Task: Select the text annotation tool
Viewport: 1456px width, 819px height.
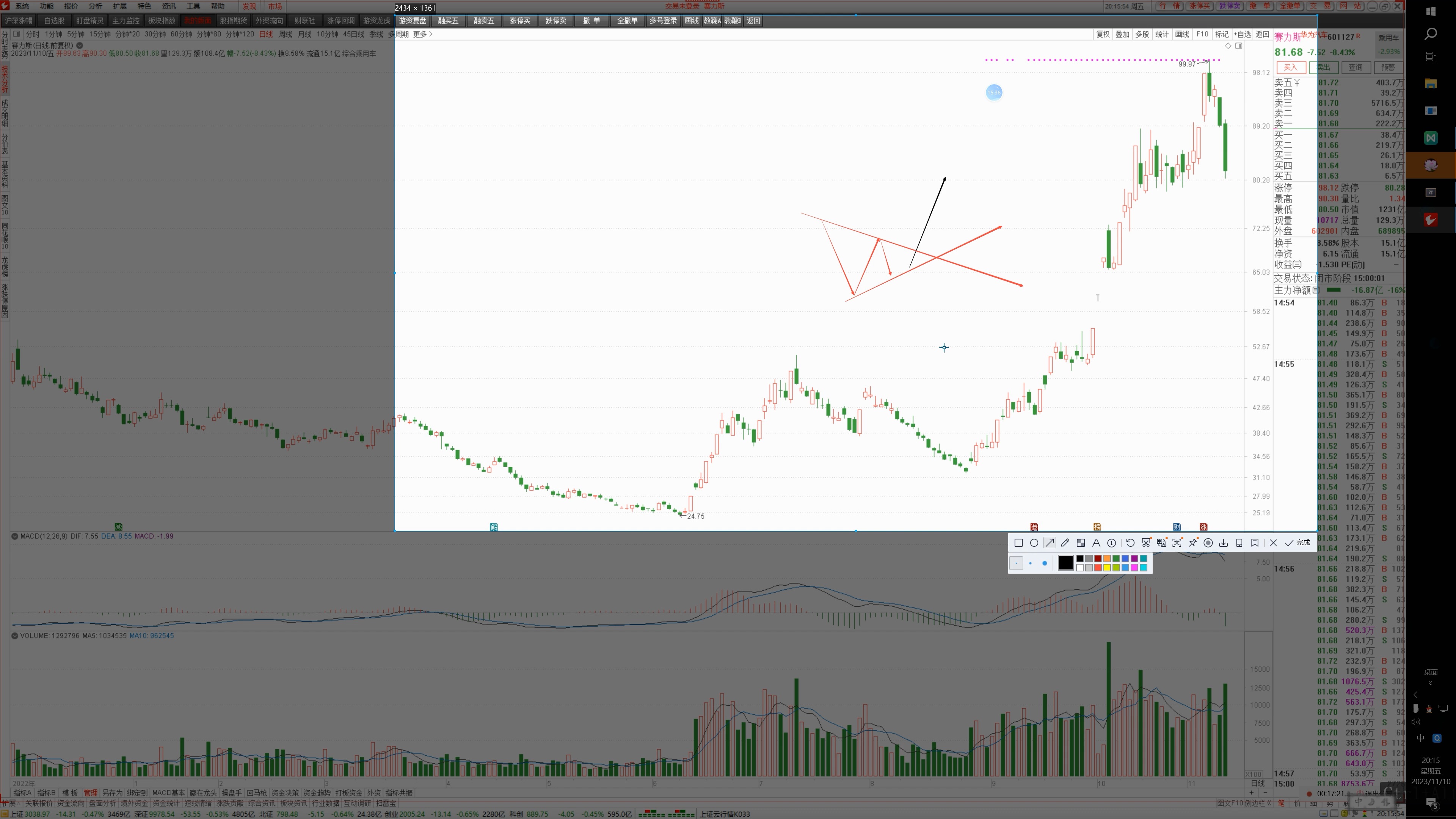Action: (x=1096, y=543)
